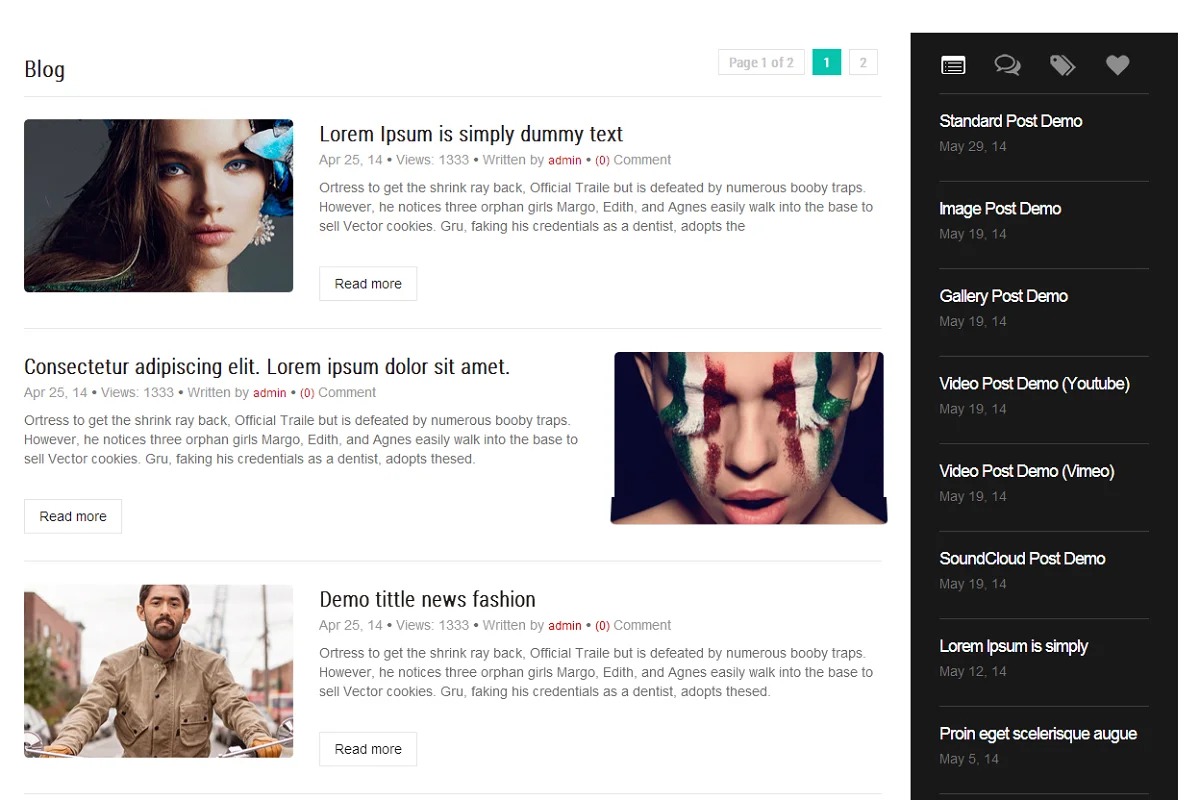Select the heart favorites icon tab
Screen dimensions: 1200x800
(1117, 65)
